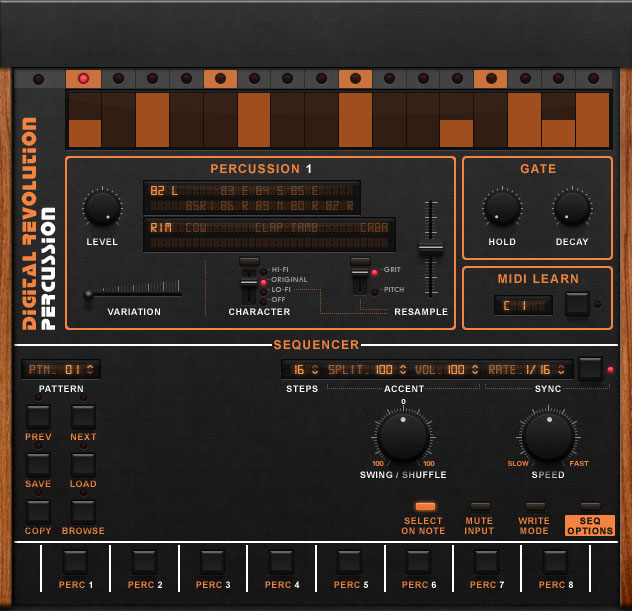The height and width of the screenshot is (611, 632).
Task: Click the third step velocity bar
Action: 152,120
